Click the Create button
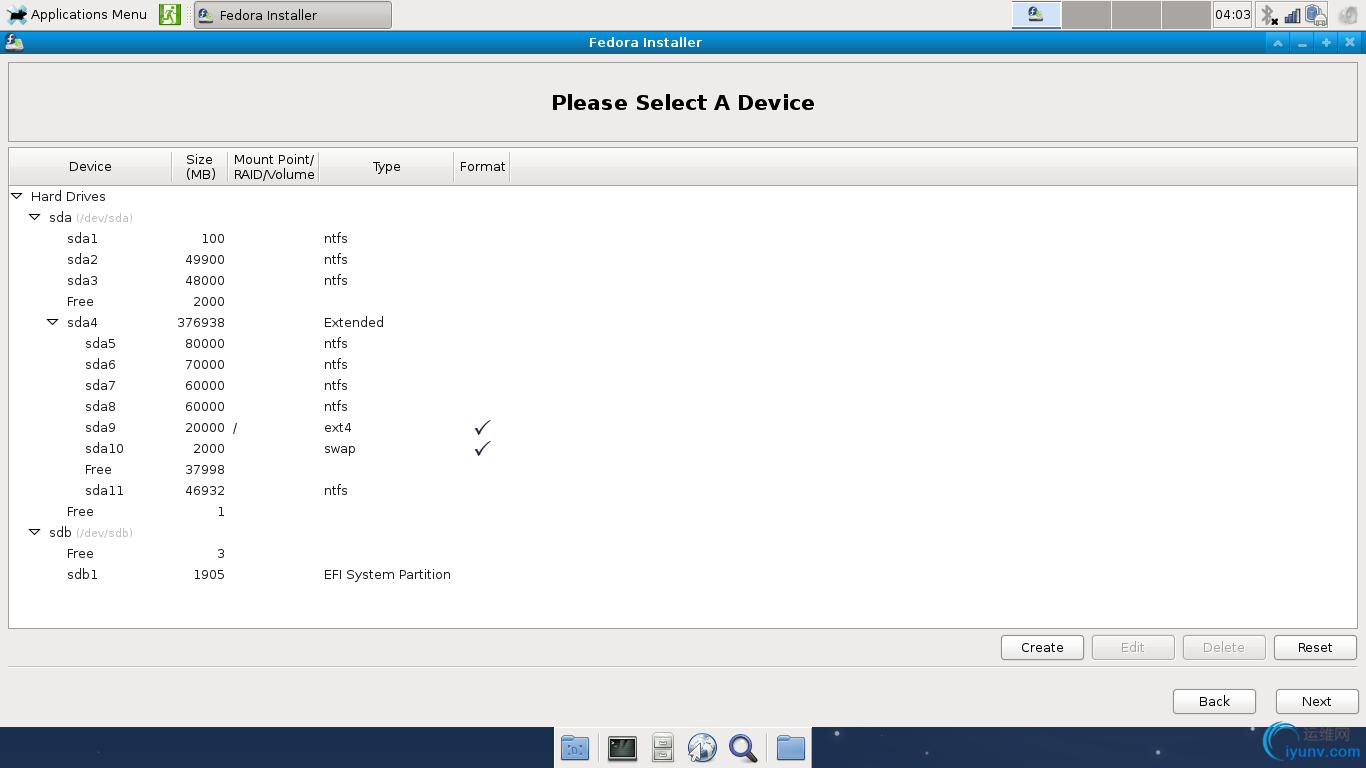This screenshot has width=1366, height=768. click(1042, 647)
